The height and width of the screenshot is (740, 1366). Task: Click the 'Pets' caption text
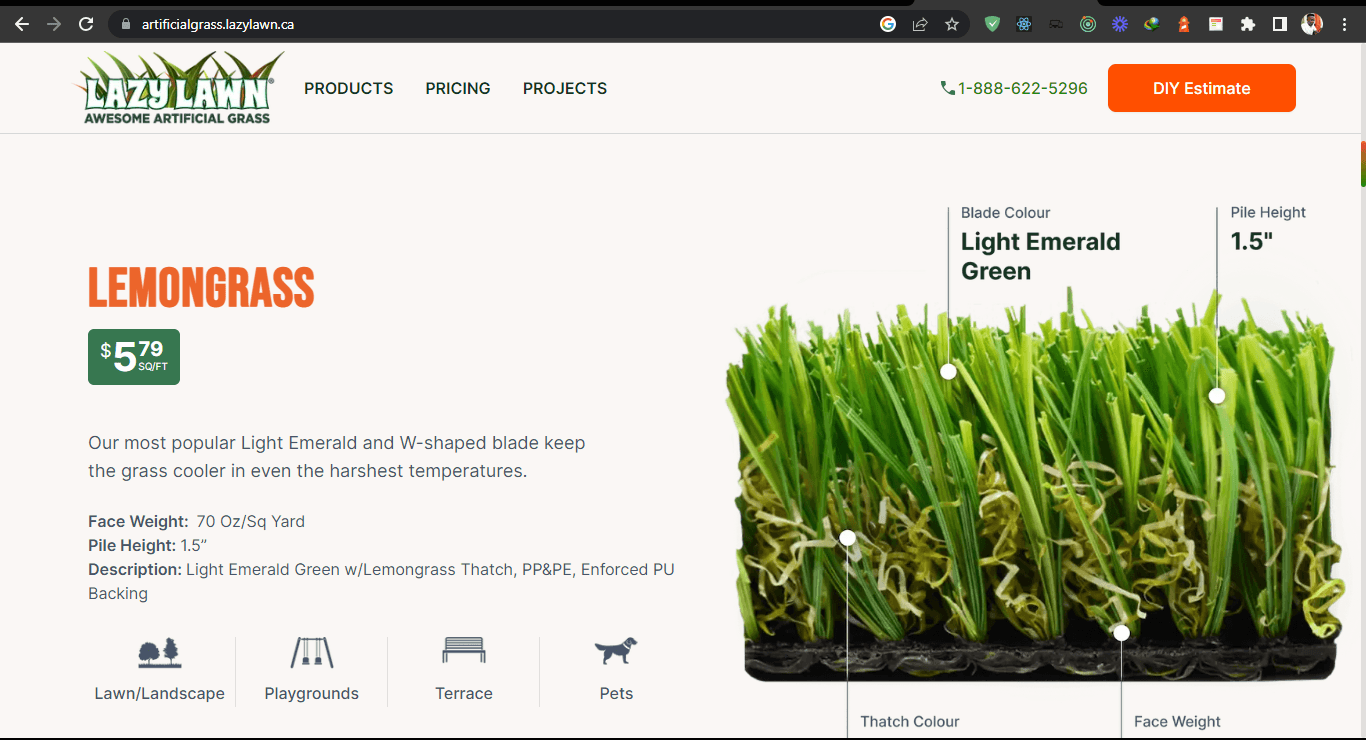[x=616, y=693]
